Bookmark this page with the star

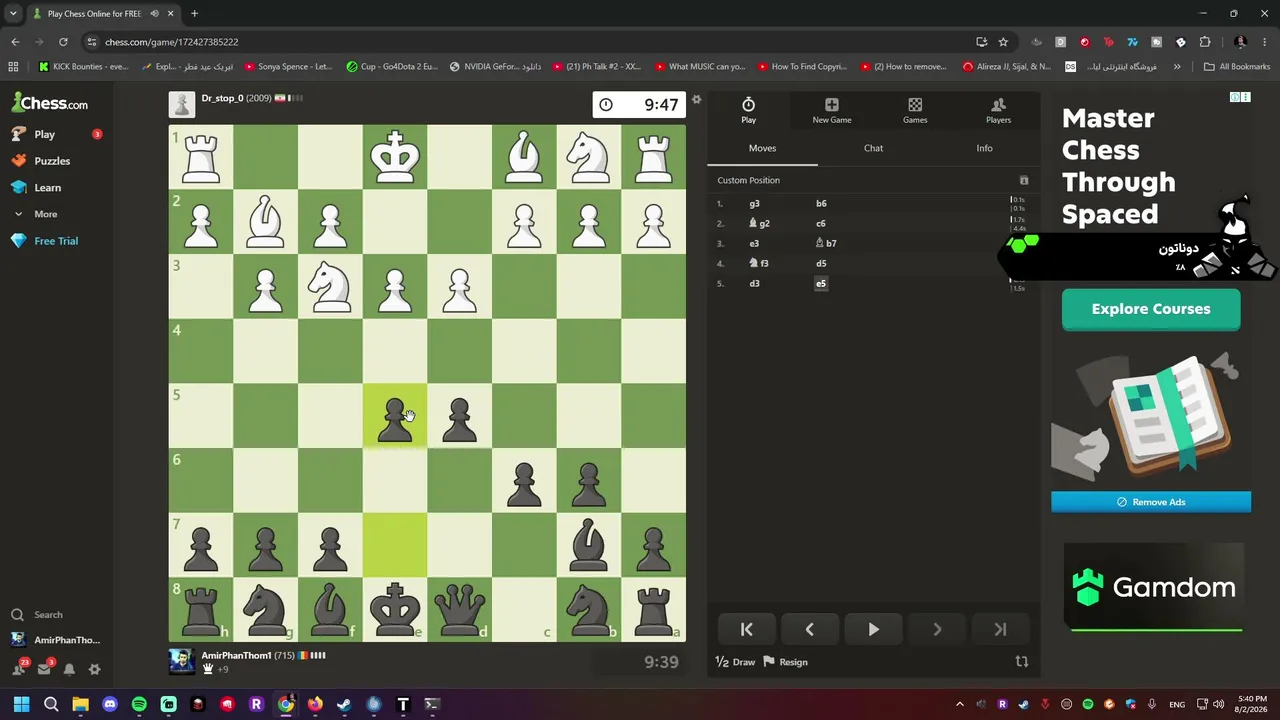point(1003,42)
